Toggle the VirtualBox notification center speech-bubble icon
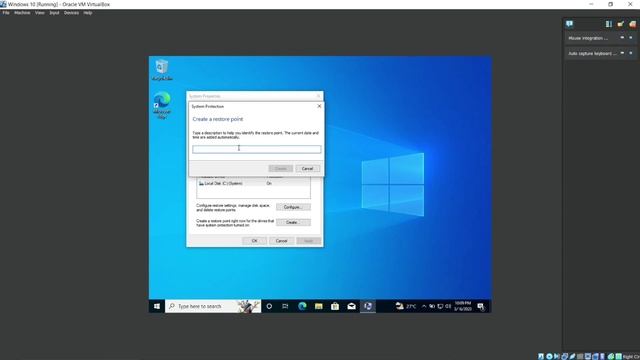 point(569,24)
